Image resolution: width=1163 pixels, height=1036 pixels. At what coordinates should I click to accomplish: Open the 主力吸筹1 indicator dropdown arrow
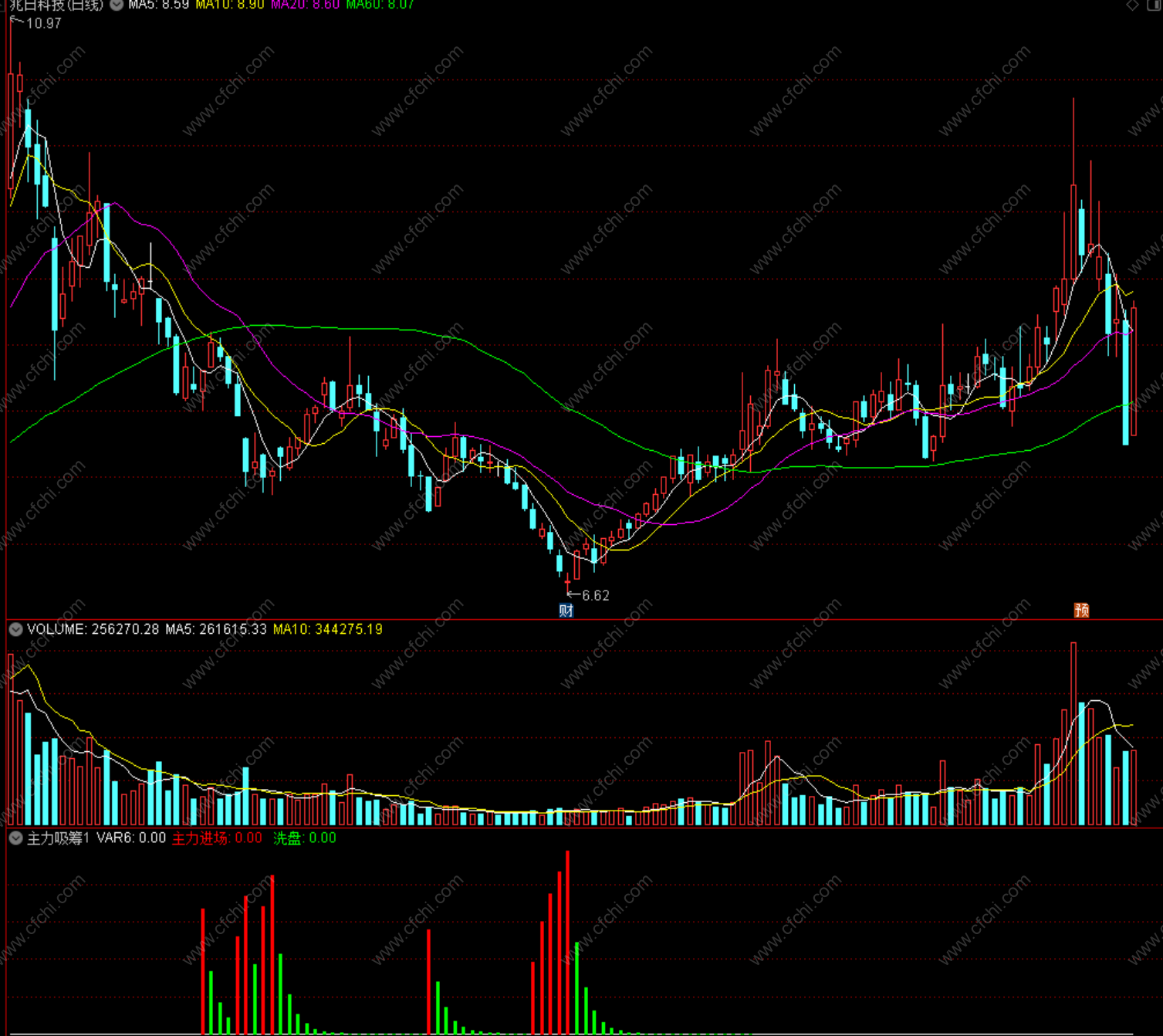15,838
